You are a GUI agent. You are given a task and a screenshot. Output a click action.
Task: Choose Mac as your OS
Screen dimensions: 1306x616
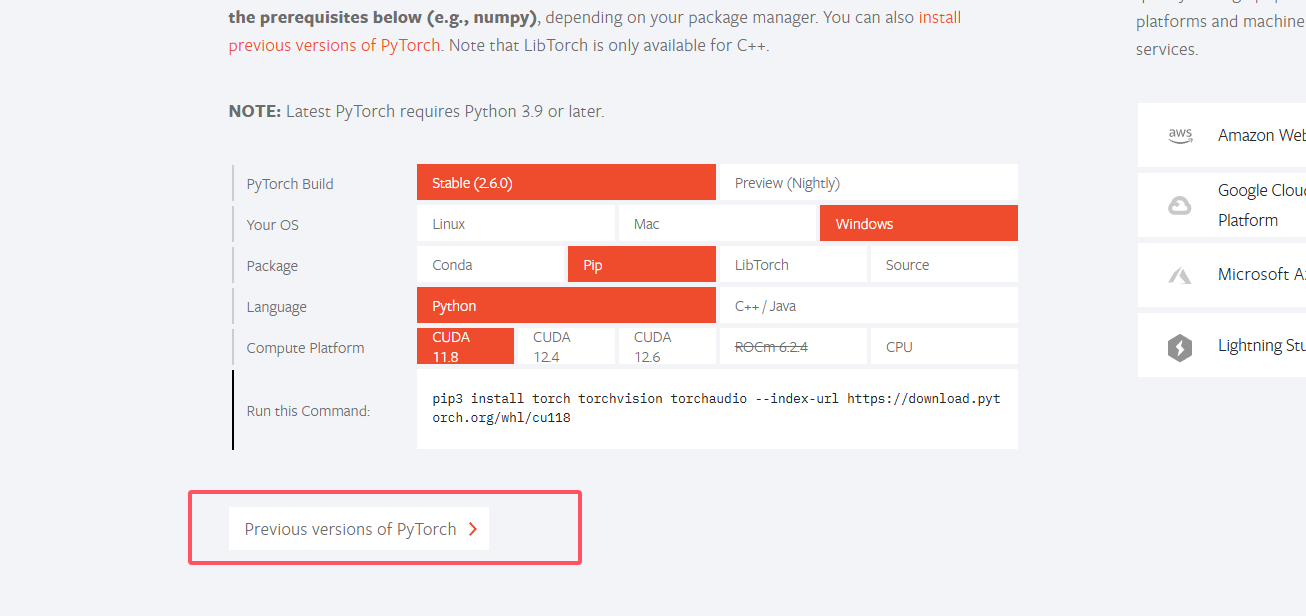pyautogui.click(x=717, y=223)
